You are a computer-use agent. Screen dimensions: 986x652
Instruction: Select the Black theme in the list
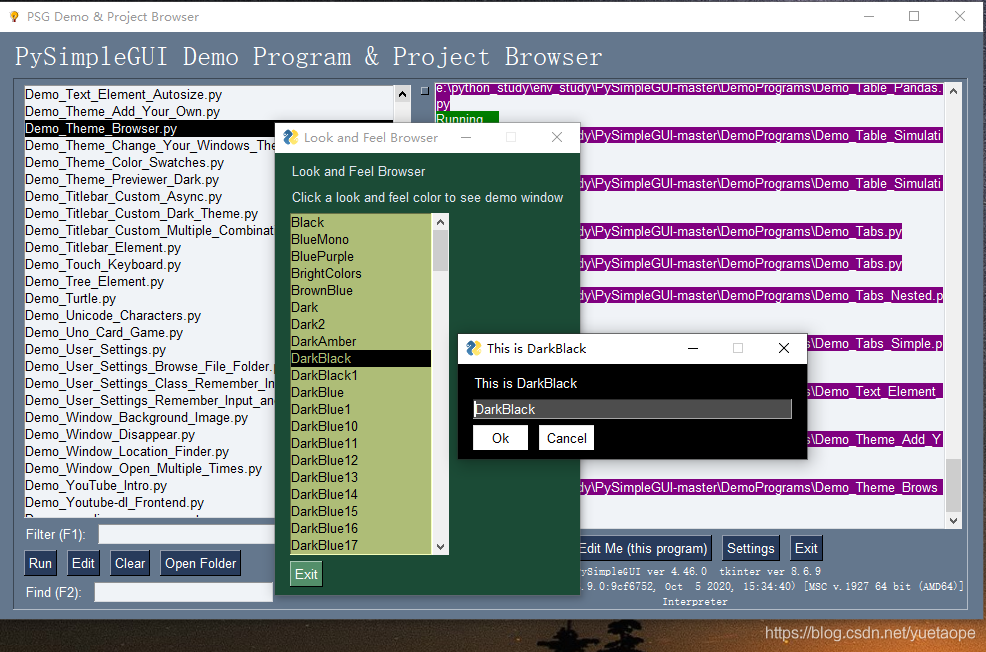click(360, 223)
